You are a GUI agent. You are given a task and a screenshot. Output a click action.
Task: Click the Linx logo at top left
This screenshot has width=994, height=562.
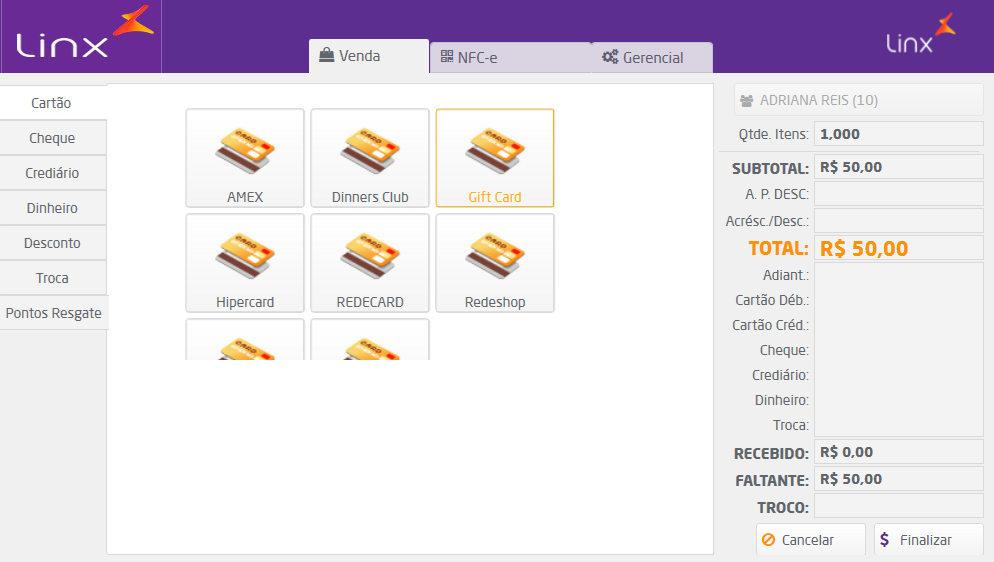pyautogui.click(x=84, y=33)
